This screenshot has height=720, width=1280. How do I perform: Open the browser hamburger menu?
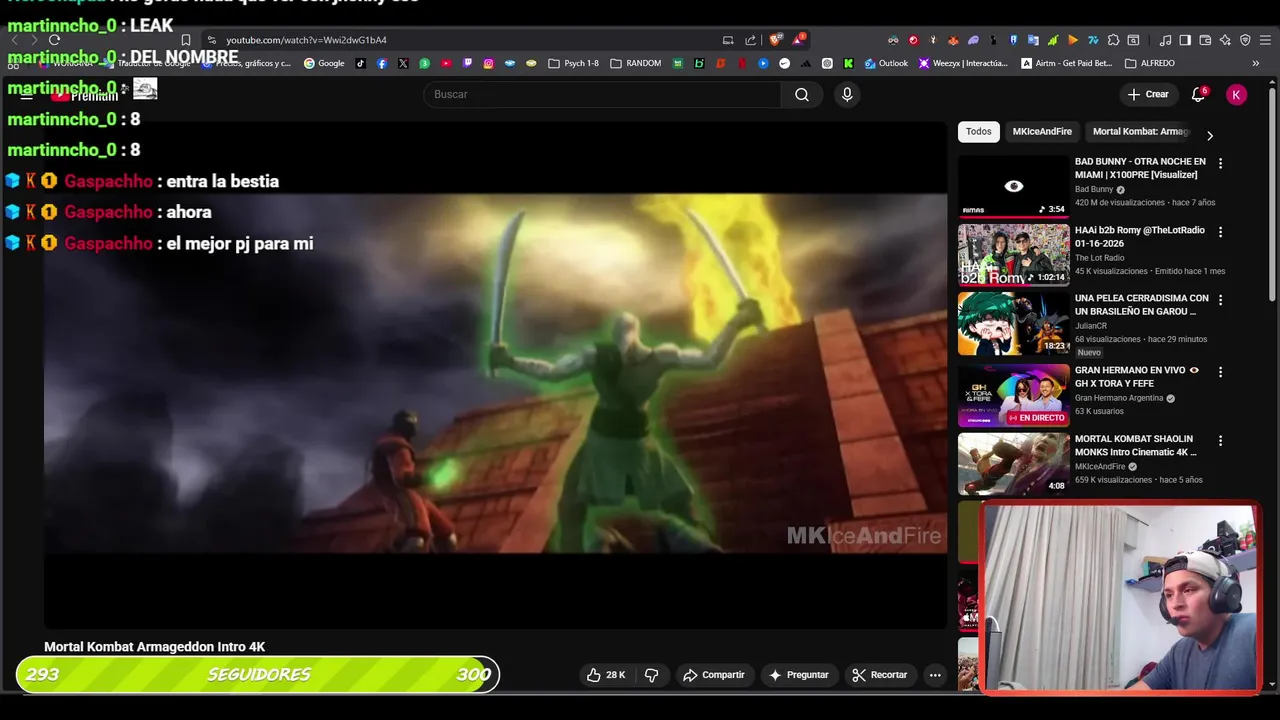[x=1265, y=40]
